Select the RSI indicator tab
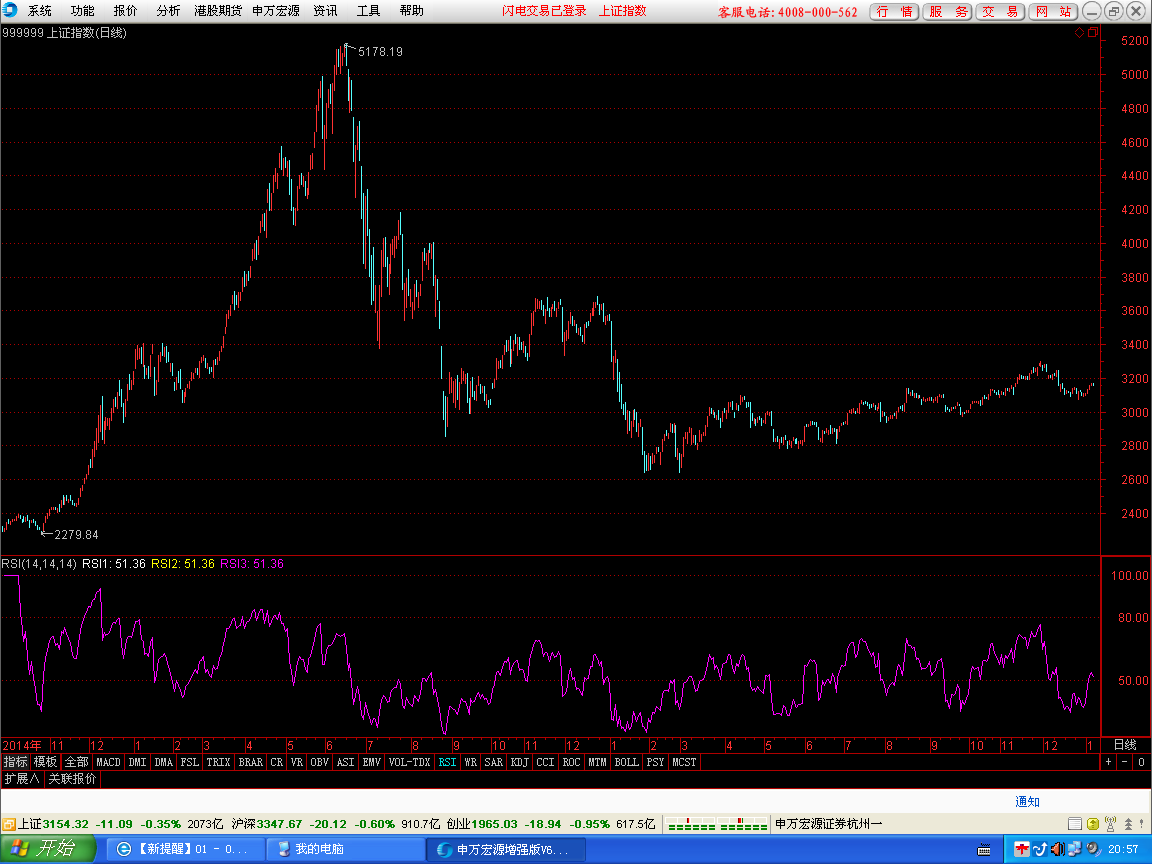1152x864 pixels. [x=447, y=762]
